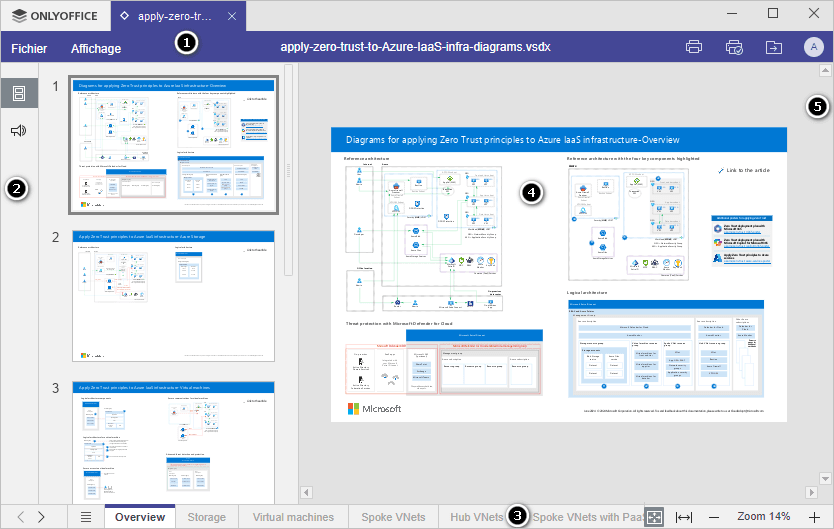Switch to the Overview tab
The height and width of the screenshot is (529, 834).
tap(140, 517)
